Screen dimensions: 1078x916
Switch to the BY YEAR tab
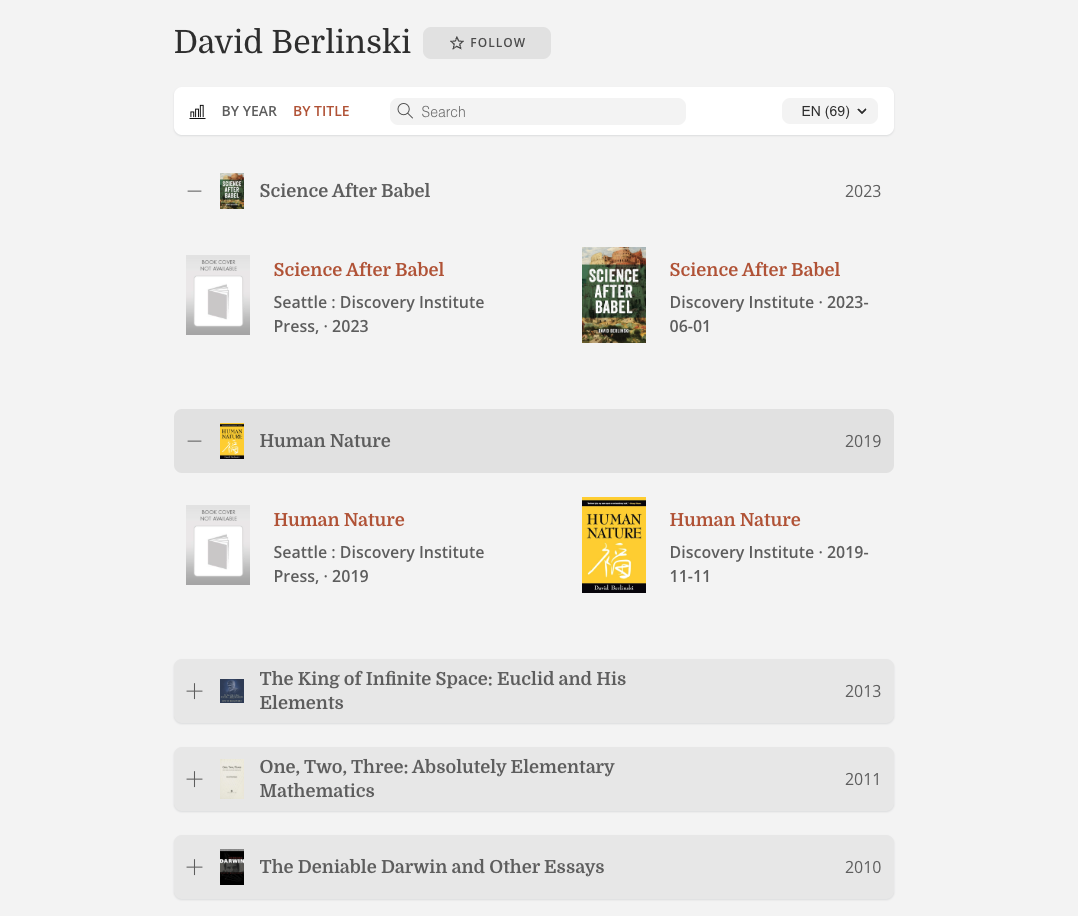coord(249,111)
